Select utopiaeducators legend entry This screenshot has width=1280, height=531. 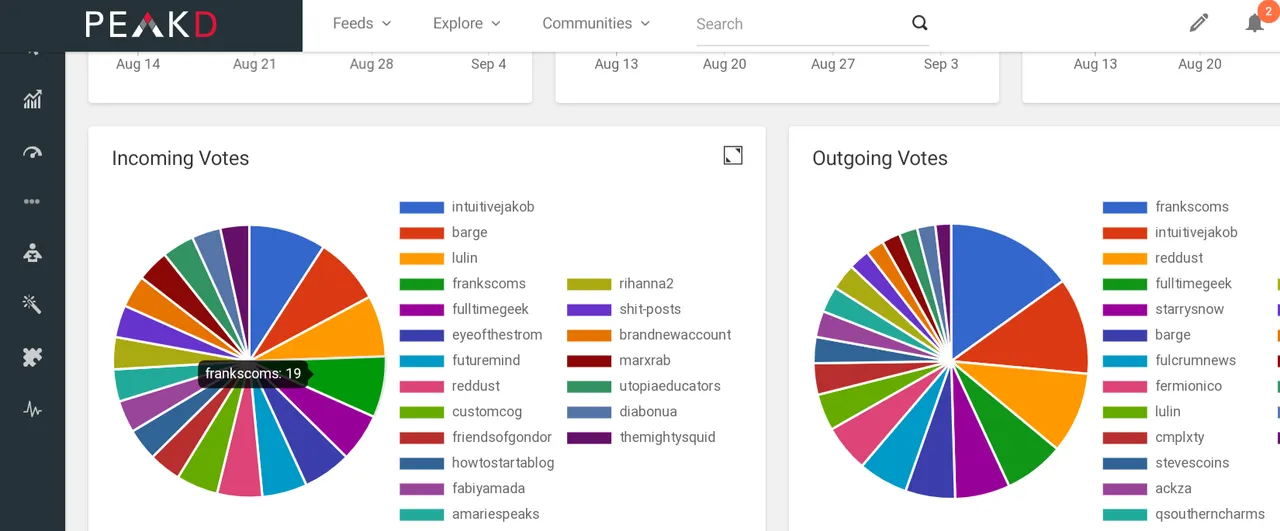click(x=670, y=386)
